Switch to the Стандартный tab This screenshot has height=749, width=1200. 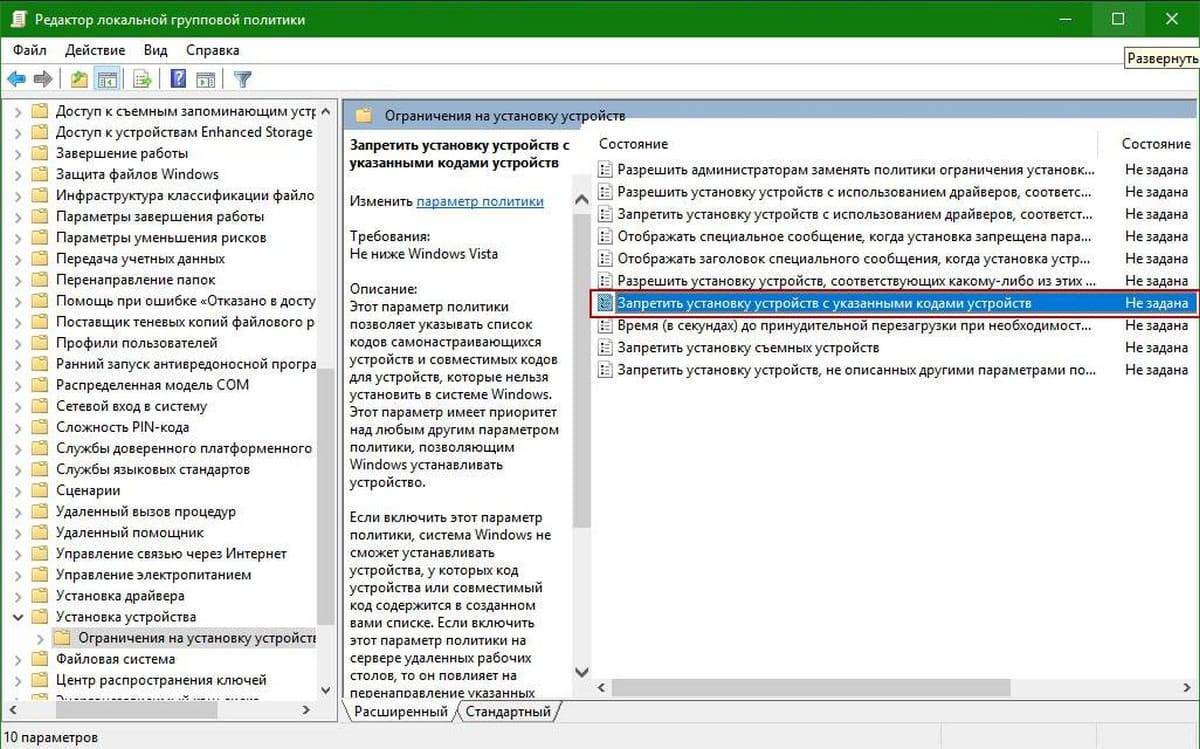point(509,712)
